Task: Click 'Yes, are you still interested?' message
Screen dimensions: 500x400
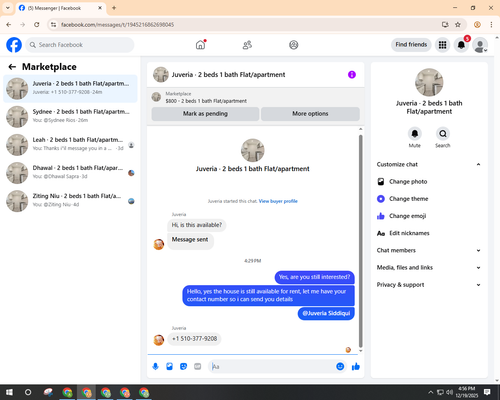Action: coord(314,277)
